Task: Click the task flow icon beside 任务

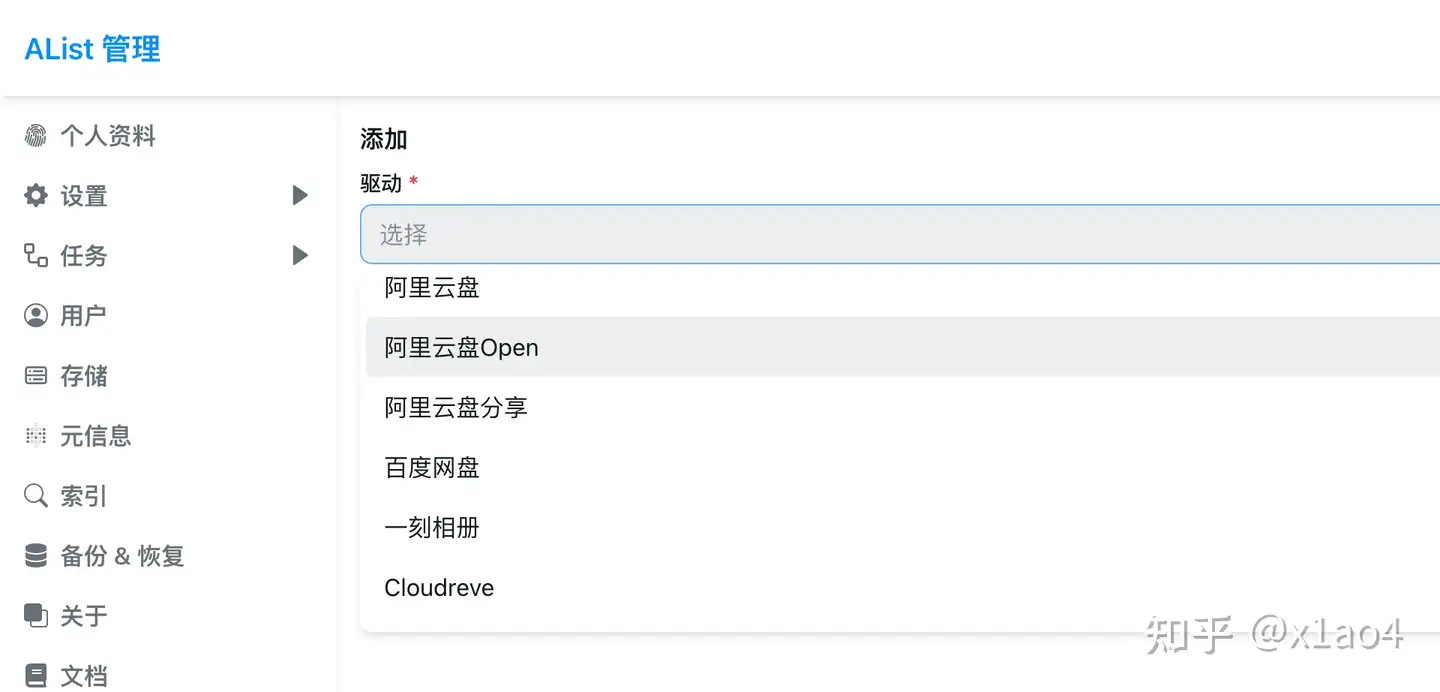Action: (x=36, y=256)
